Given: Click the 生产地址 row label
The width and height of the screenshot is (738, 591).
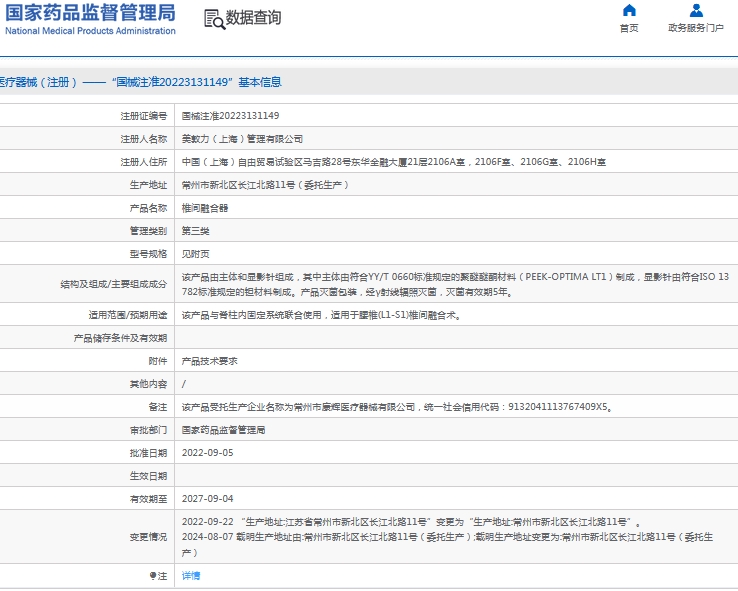Looking at the screenshot, I should 148,185.
